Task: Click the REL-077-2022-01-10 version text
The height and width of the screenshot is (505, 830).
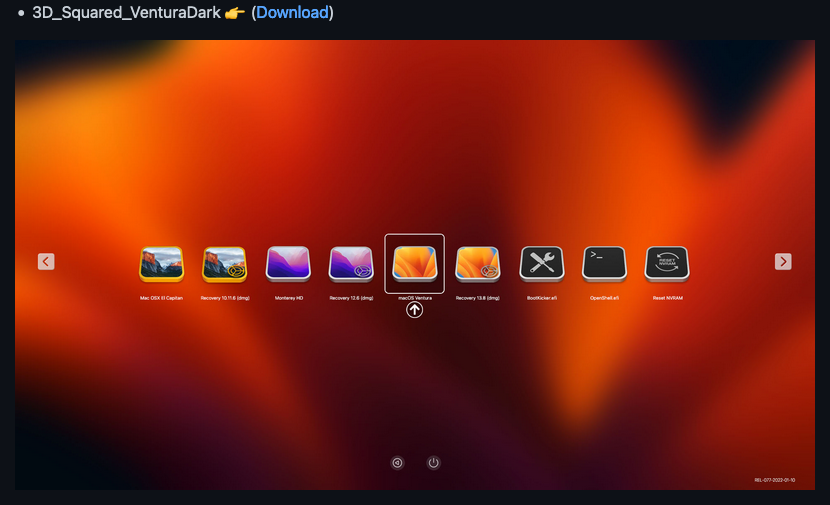Action: pyautogui.click(x=774, y=480)
